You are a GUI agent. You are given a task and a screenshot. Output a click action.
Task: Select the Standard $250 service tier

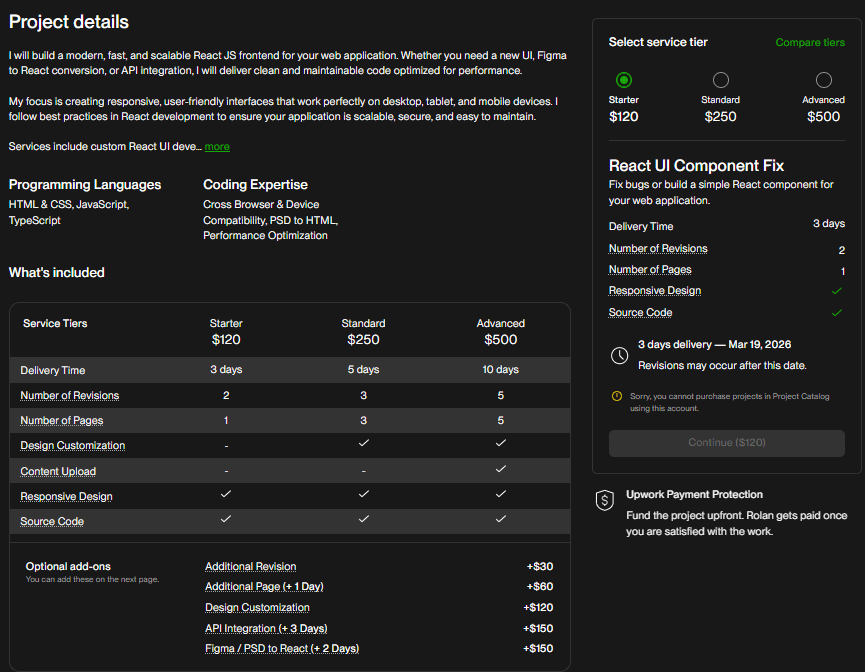click(720, 80)
